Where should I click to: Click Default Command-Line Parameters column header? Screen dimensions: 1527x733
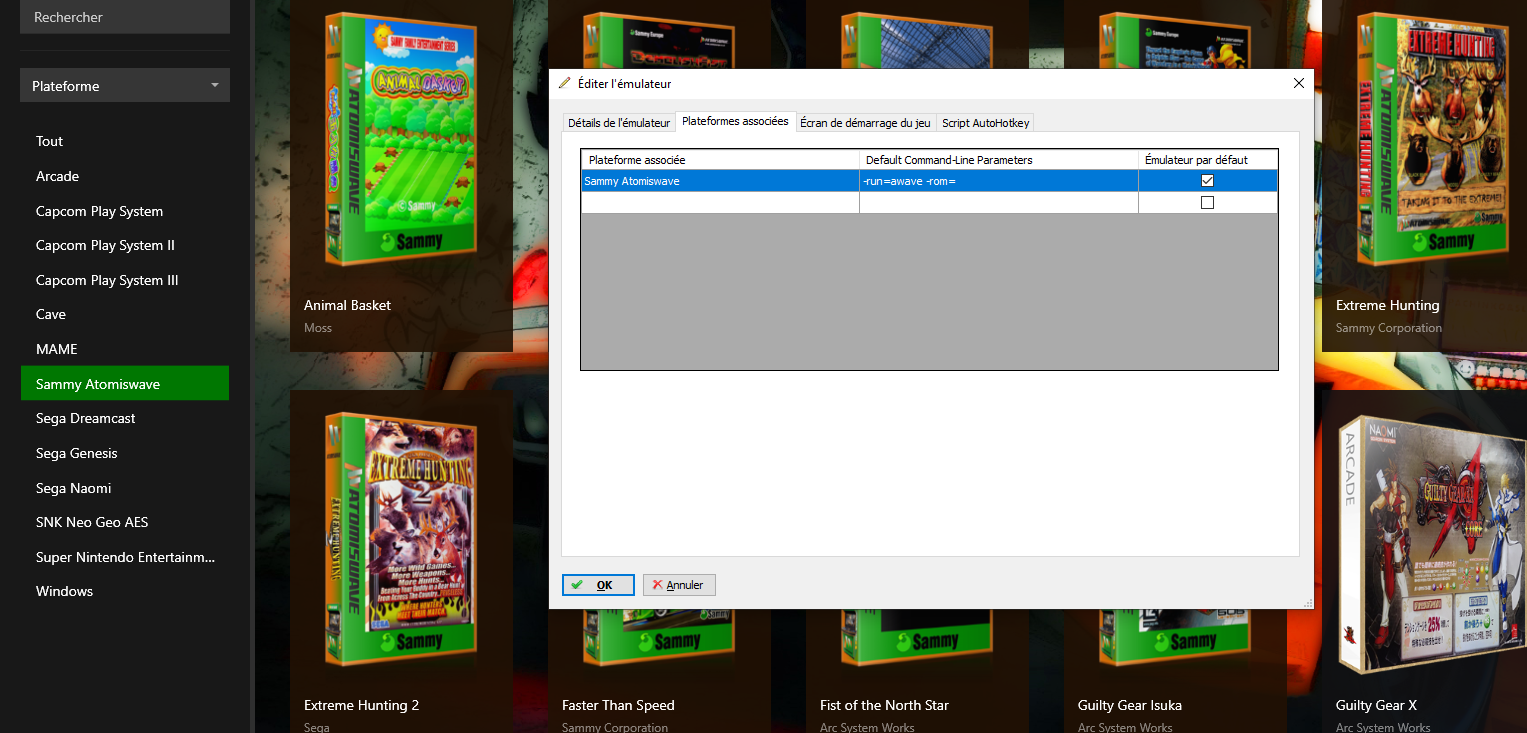point(999,160)
